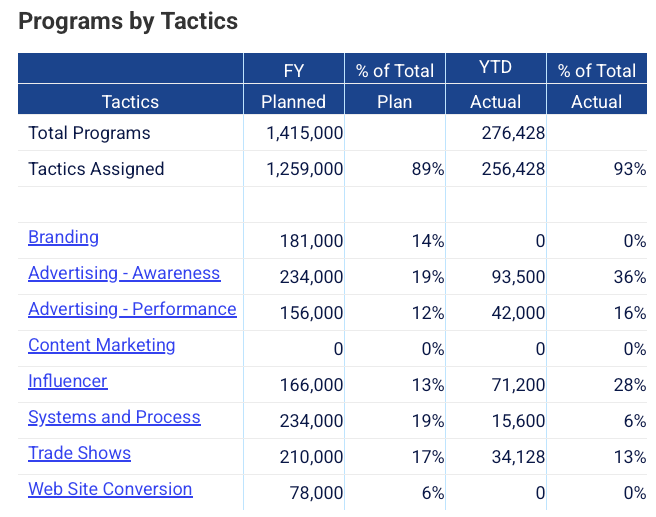Click the Programs by Tactics title
656x517 pixels.
click(x=128, y=21)
